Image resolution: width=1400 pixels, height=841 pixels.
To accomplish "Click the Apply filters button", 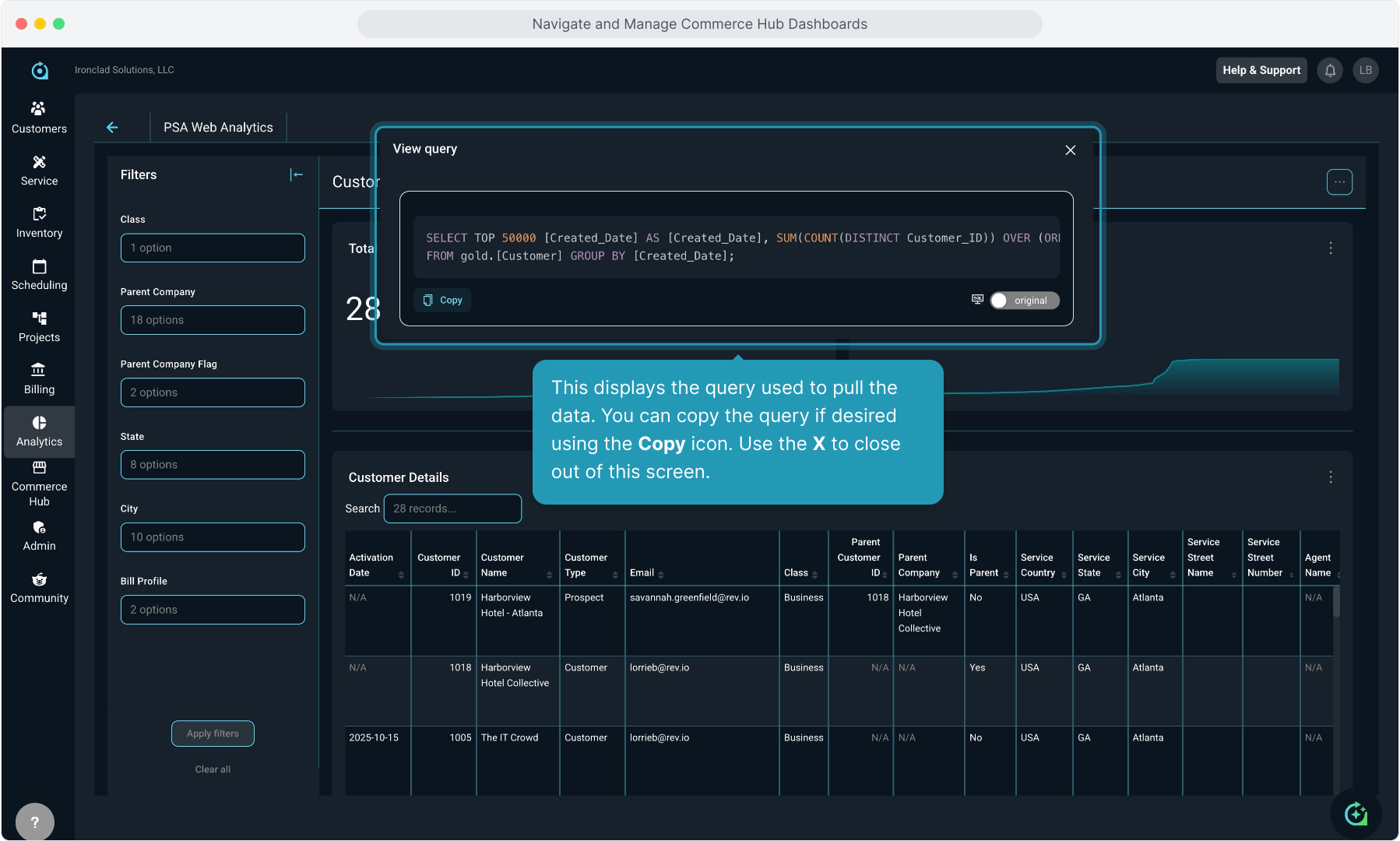I will tap(213, 734).
